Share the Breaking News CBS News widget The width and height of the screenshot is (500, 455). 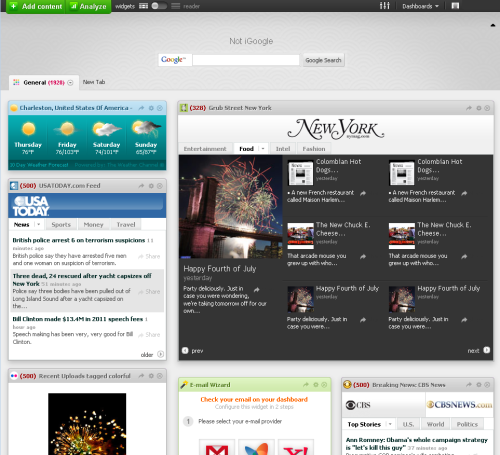pos(469,385)
